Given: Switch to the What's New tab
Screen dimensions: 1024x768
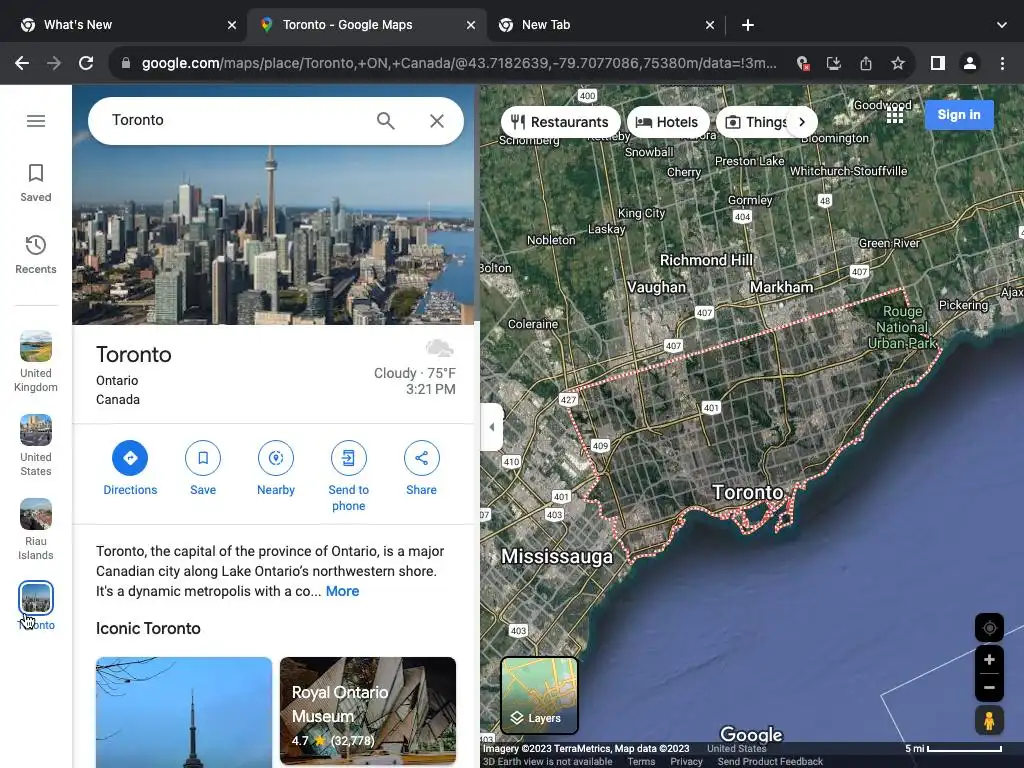Looking at the screenshot, I should [x=124, y=25].
